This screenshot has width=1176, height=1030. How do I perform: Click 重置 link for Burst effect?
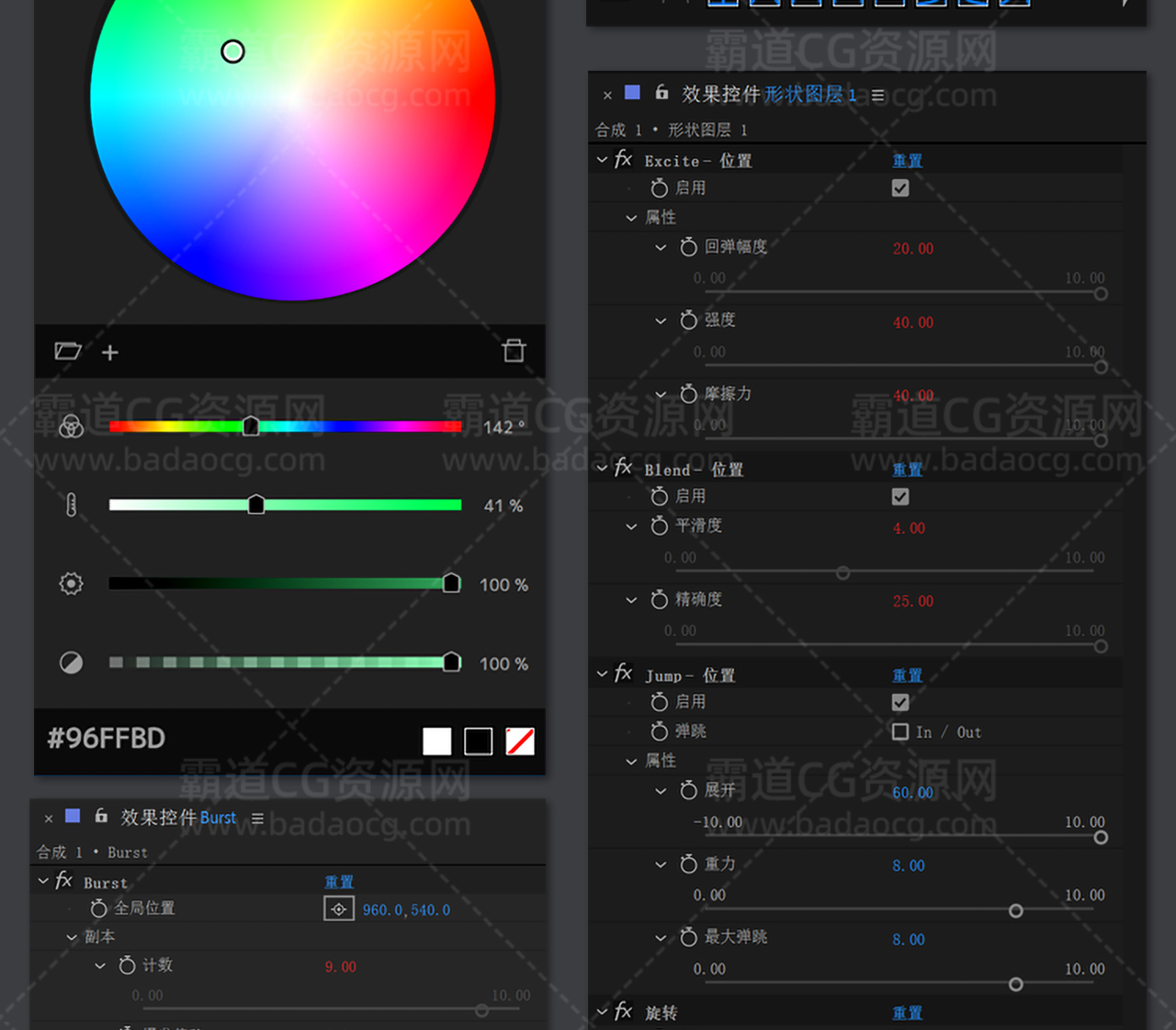(339, 882)
